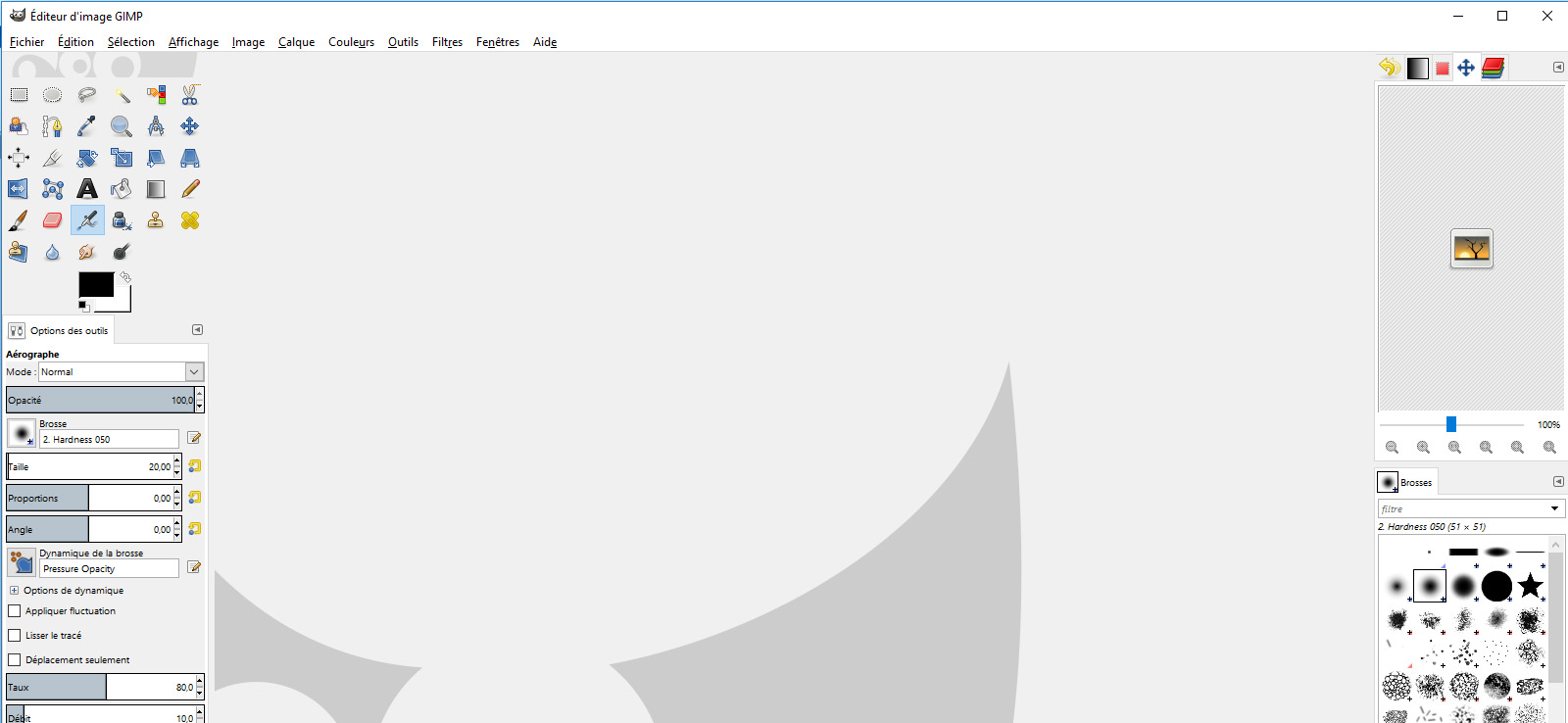Open the Couleurs menu
The height and width of the screenshot is (723, 1568).
352,42
